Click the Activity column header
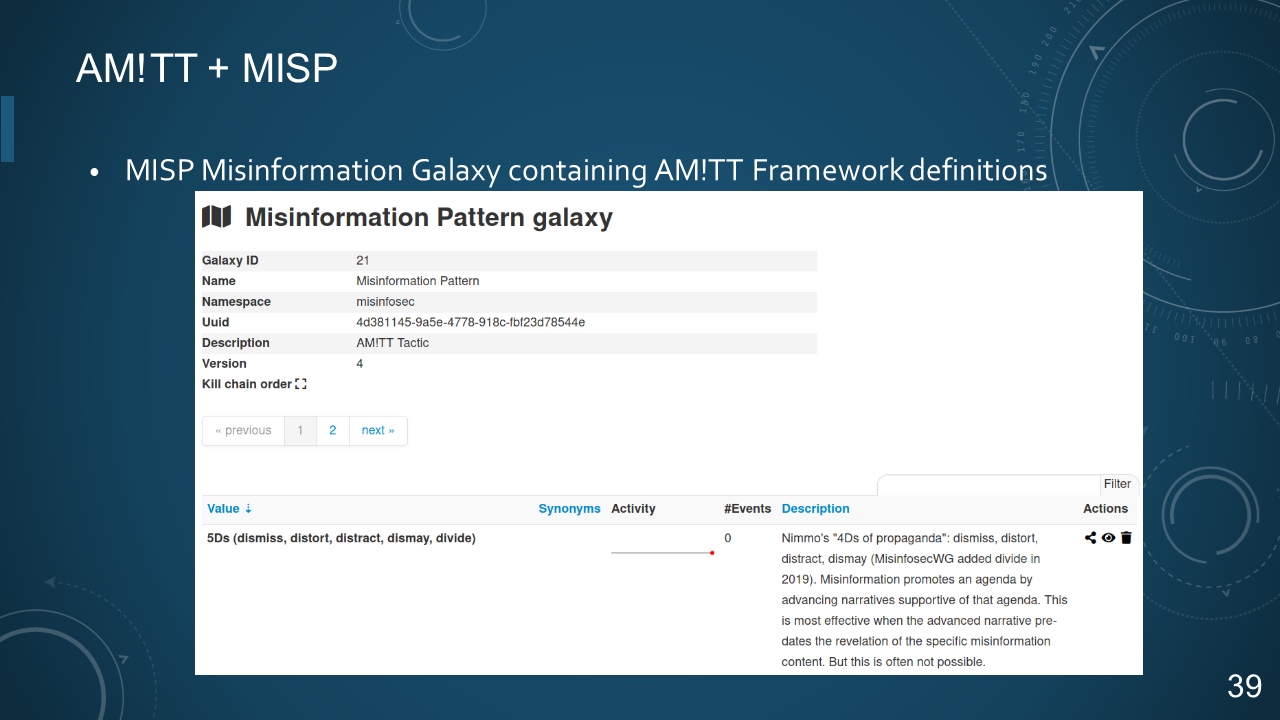The image size is (1280, 720). tap(633, 509)
